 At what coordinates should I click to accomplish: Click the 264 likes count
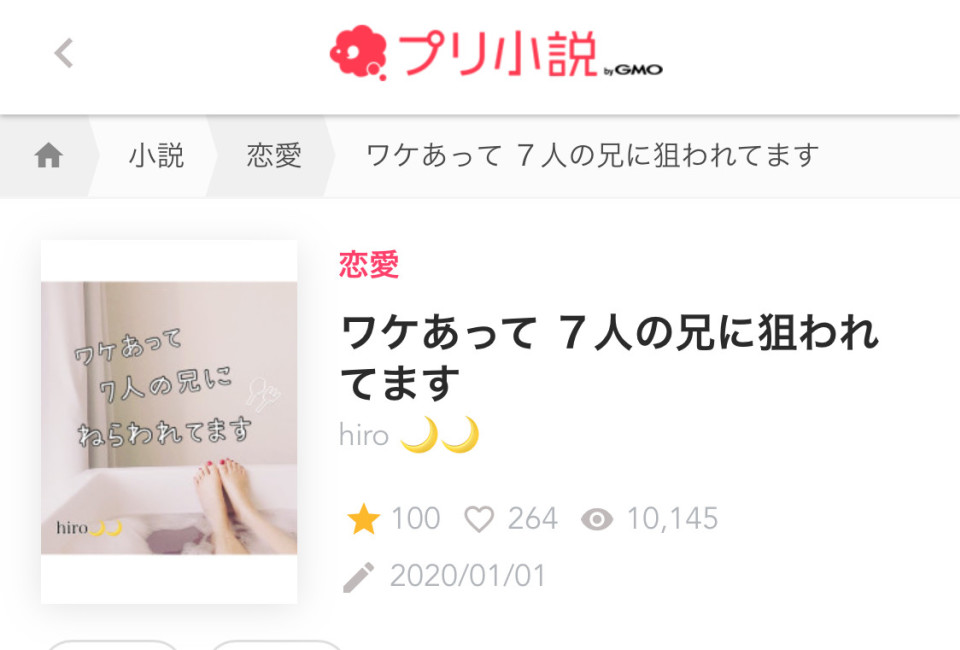532,518
